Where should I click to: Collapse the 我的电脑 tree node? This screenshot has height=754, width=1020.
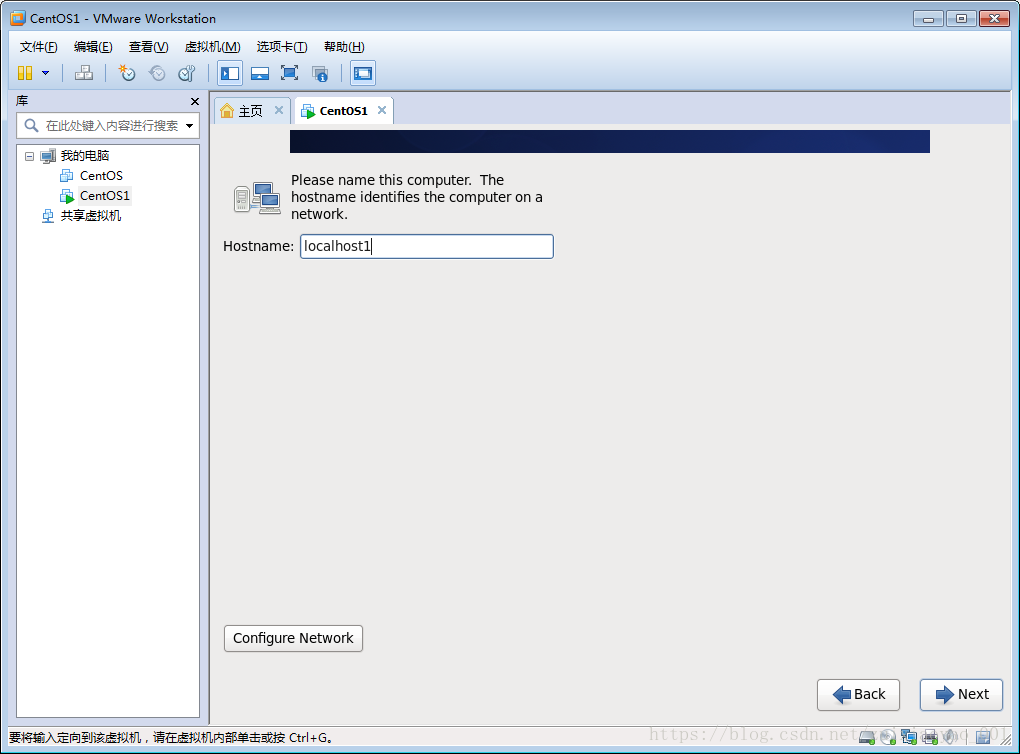(29, 156)
